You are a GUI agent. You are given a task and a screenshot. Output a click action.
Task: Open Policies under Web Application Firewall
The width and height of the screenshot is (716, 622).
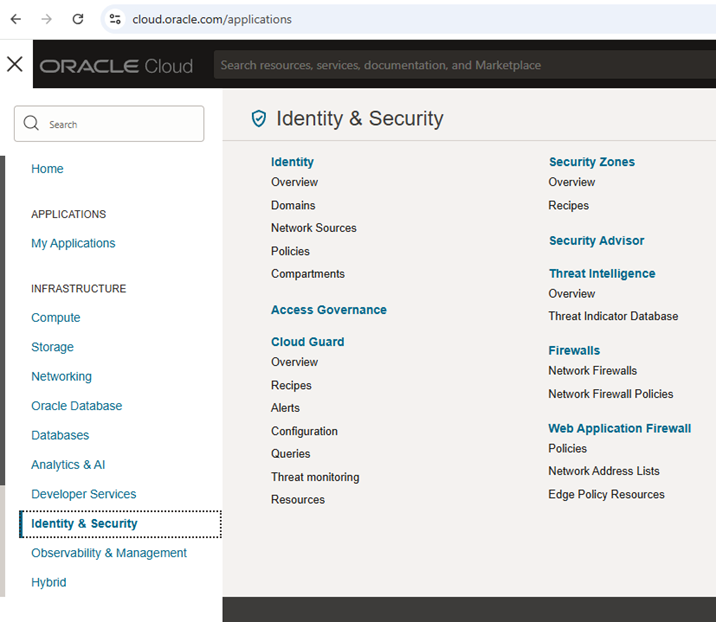pos(568,448)
